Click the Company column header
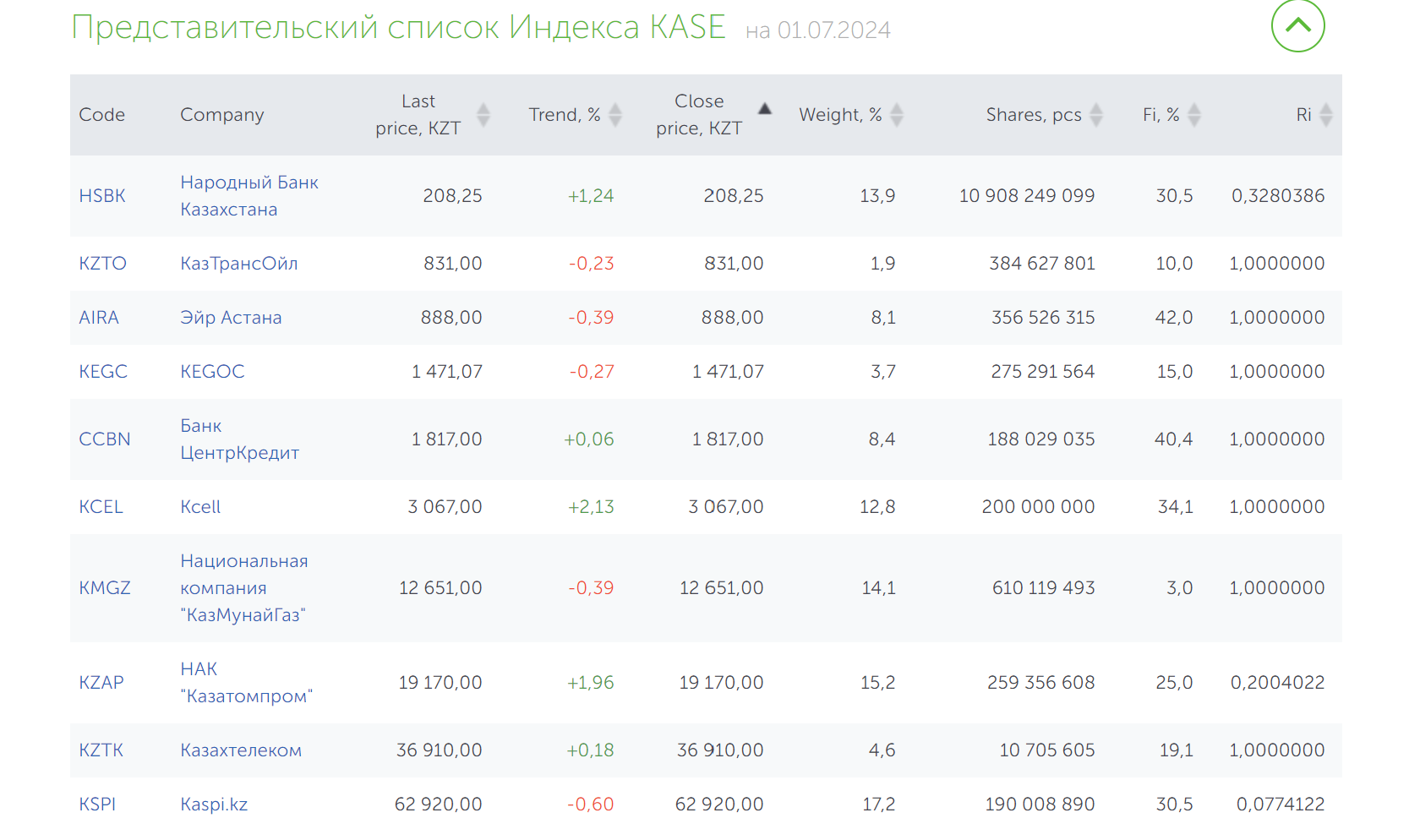 click(x=222, y=115)
